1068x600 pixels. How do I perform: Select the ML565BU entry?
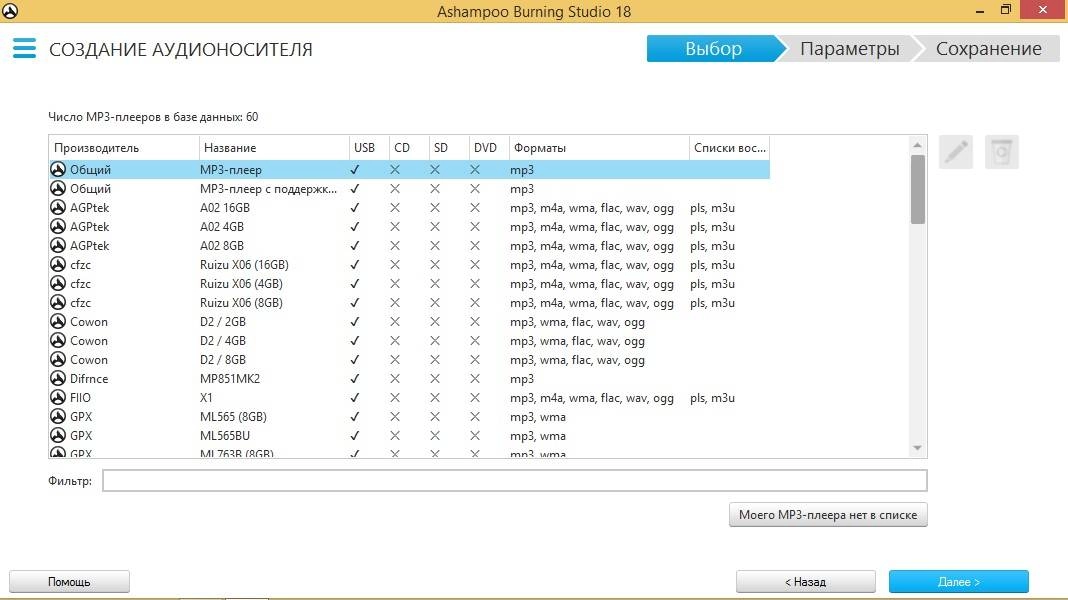225,436
